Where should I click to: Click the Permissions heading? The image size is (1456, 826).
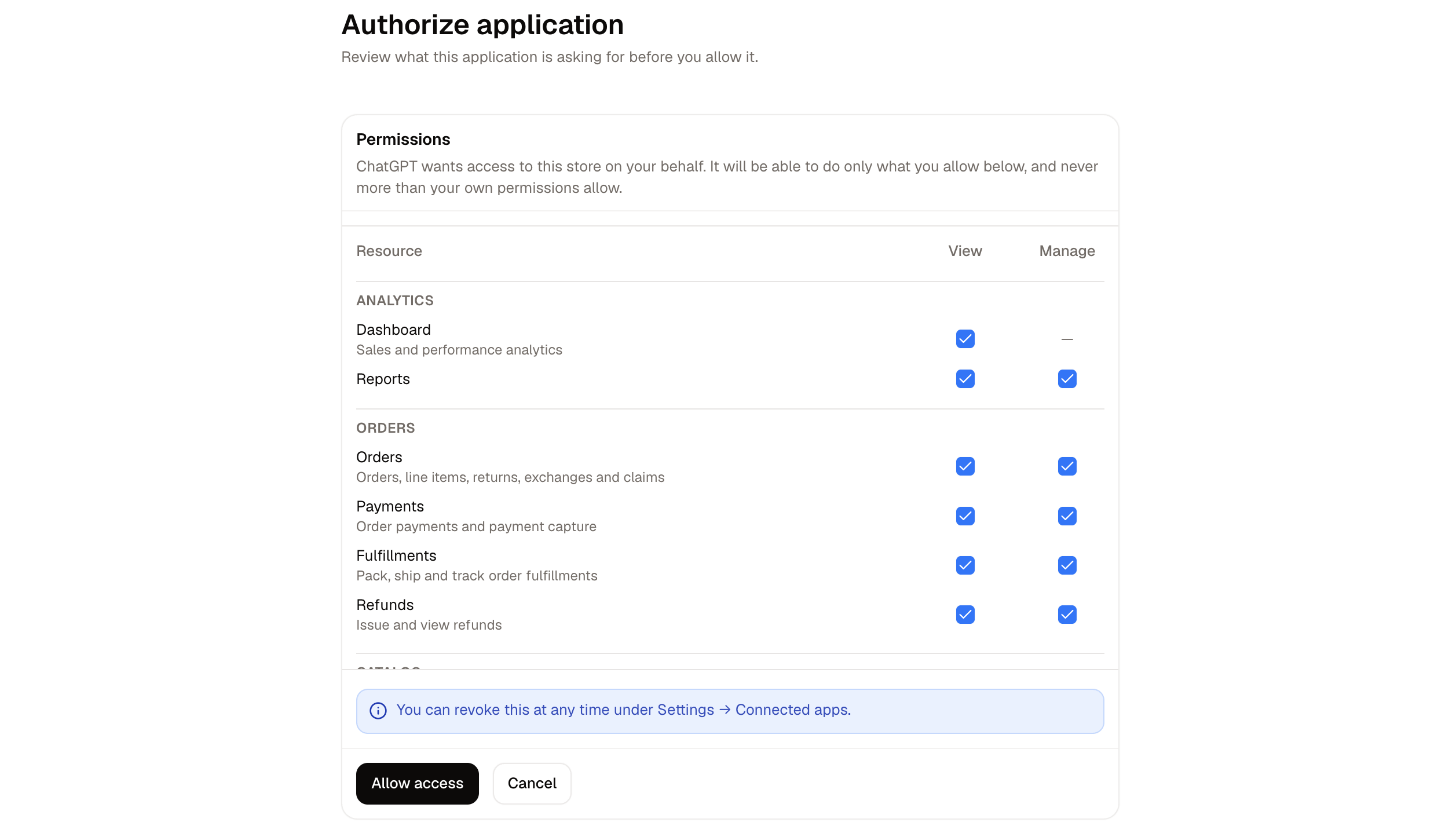[403, 139]
